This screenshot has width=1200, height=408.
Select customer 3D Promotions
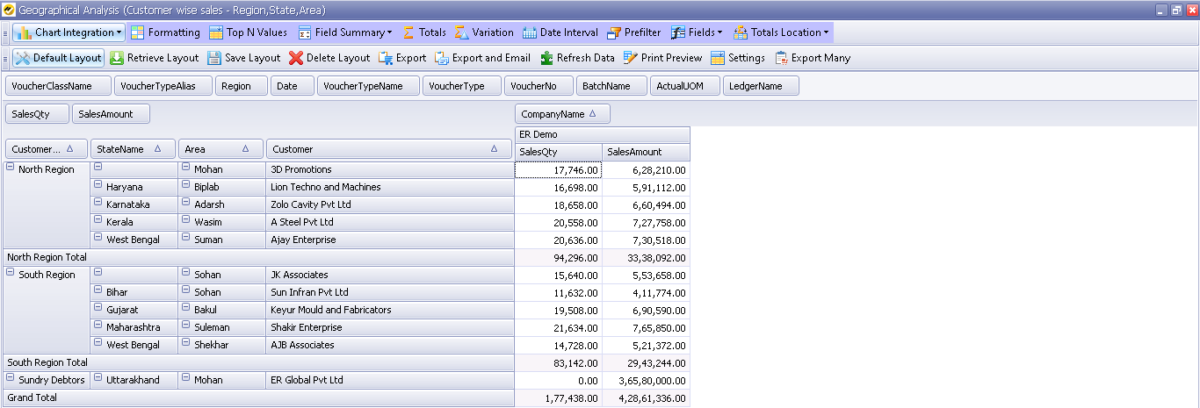pos(390,170)
